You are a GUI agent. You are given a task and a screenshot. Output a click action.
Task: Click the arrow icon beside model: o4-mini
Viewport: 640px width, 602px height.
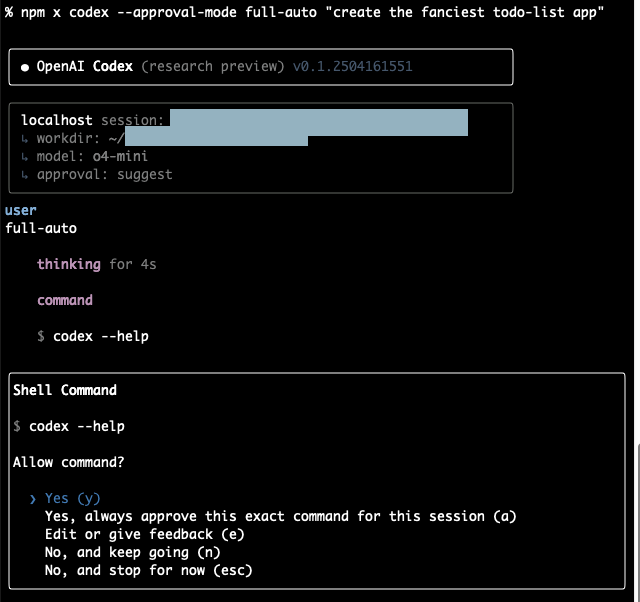[24, 157]
